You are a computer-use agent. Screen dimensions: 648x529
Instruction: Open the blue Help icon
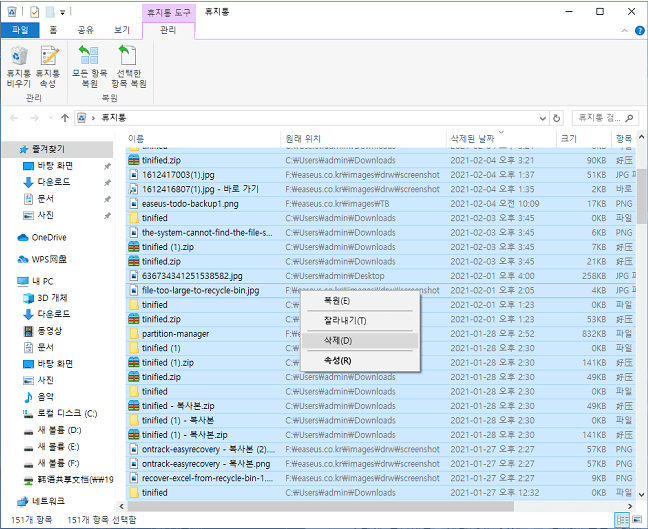[639, 30]
